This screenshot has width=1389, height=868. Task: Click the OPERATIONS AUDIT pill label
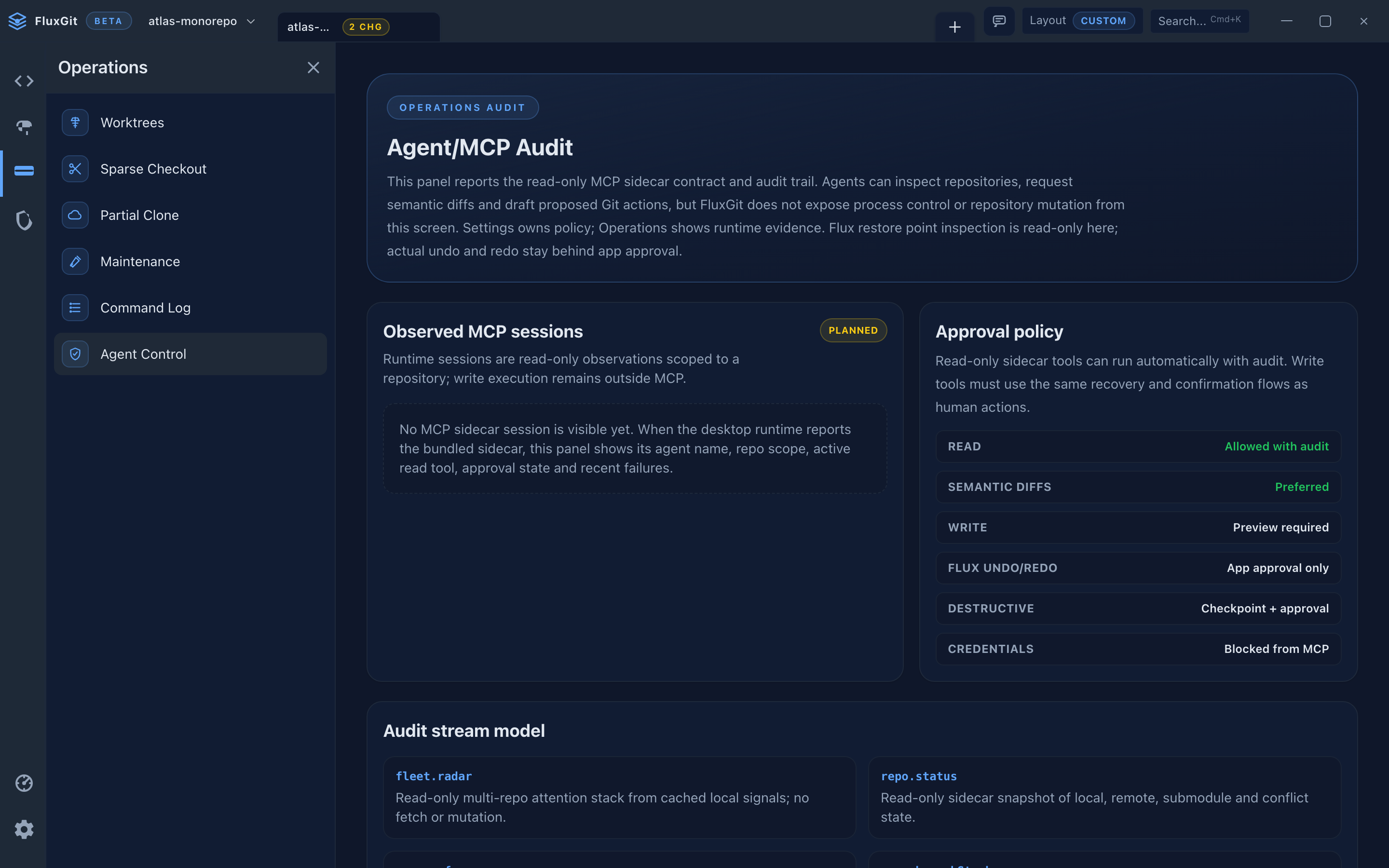point(463,108)
